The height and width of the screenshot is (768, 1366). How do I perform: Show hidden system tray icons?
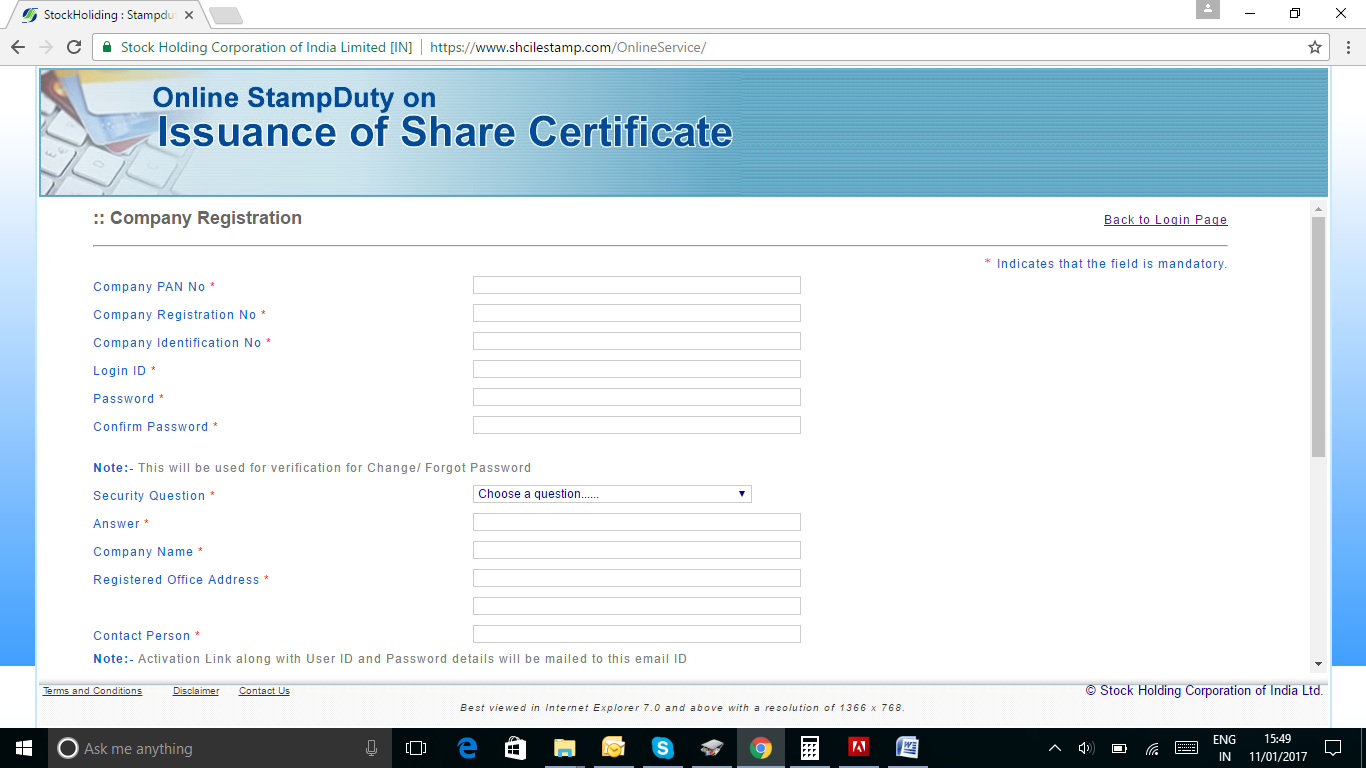1054,748
